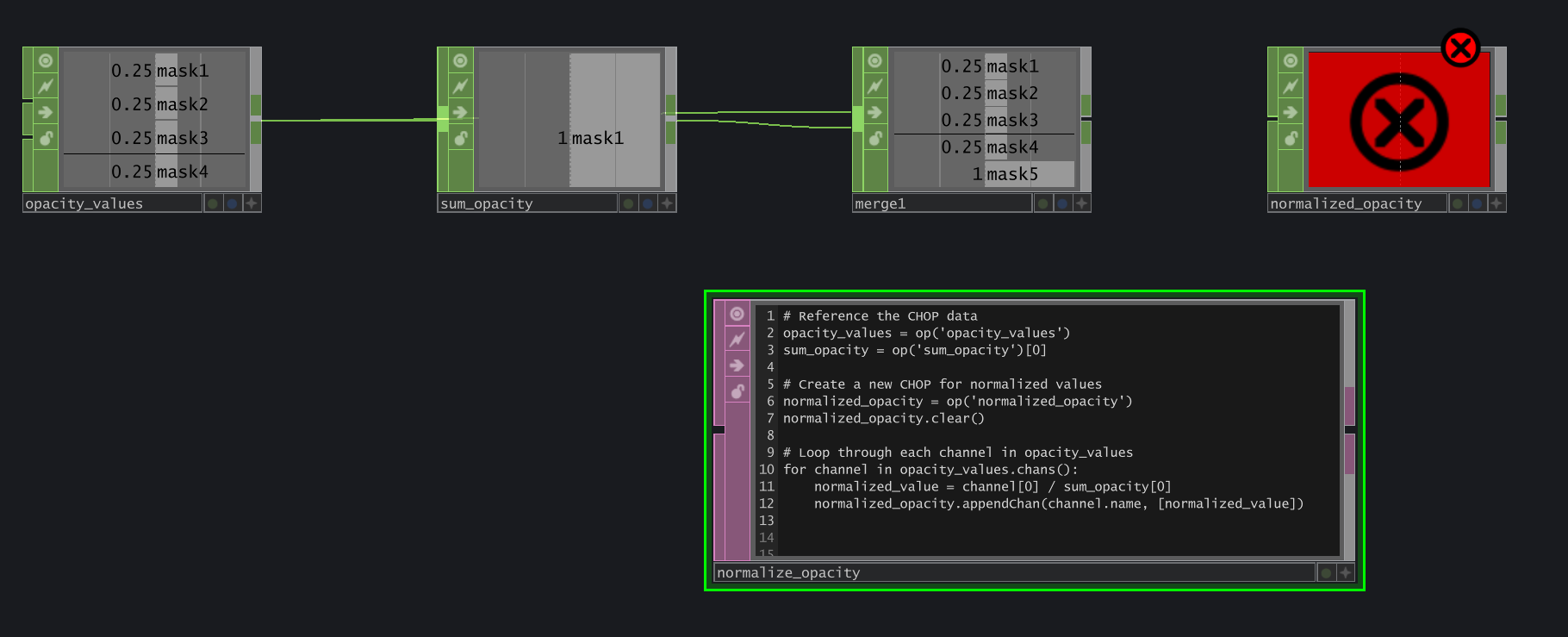Toggle green display flag on sum_opacity
The image size is (1568, 637).
(628, 203)
